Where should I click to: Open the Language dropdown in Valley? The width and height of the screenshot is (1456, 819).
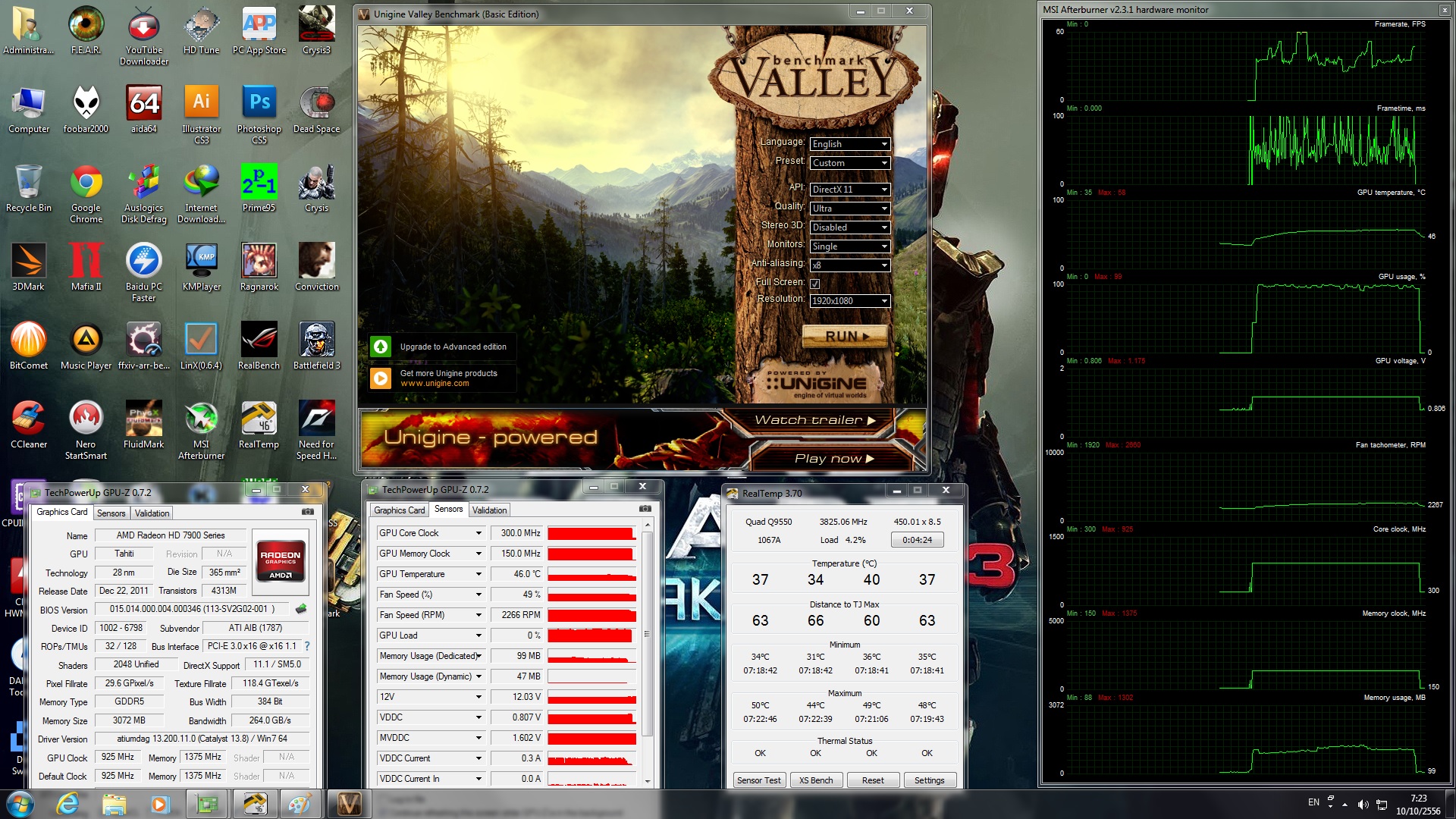(849, 144)
